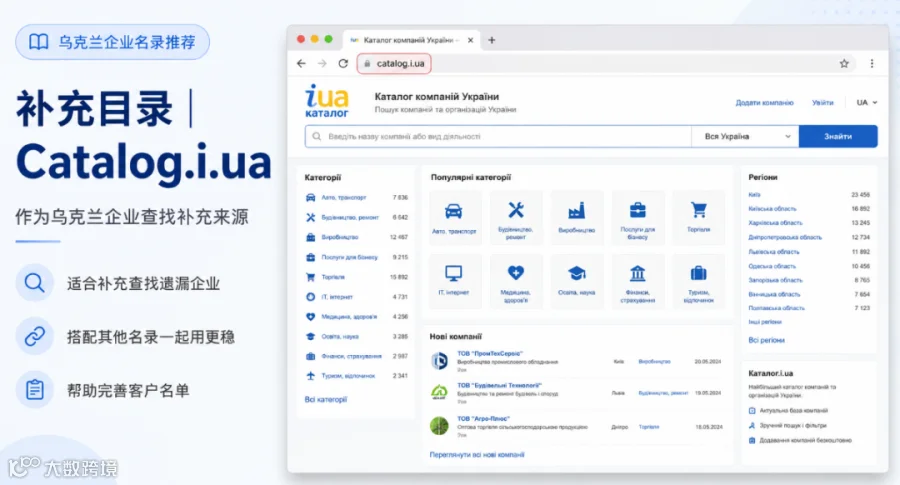
Task: Click Виробництво tag on ПромТехСервіс row
Action: [x=654, y=362]
